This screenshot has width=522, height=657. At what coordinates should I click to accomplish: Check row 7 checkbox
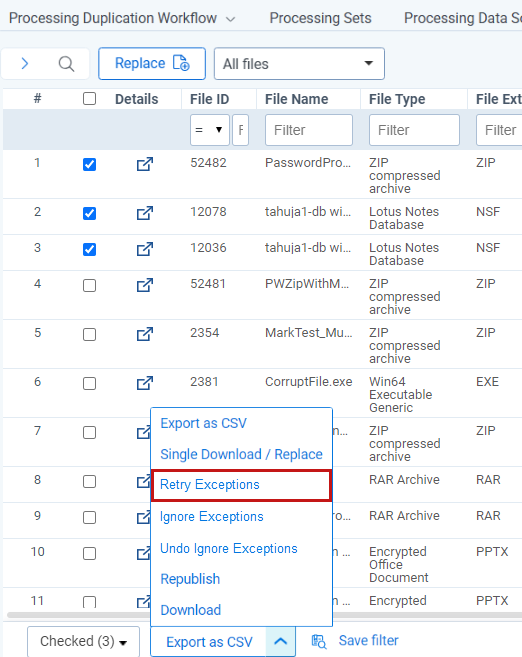pos(89,432)
